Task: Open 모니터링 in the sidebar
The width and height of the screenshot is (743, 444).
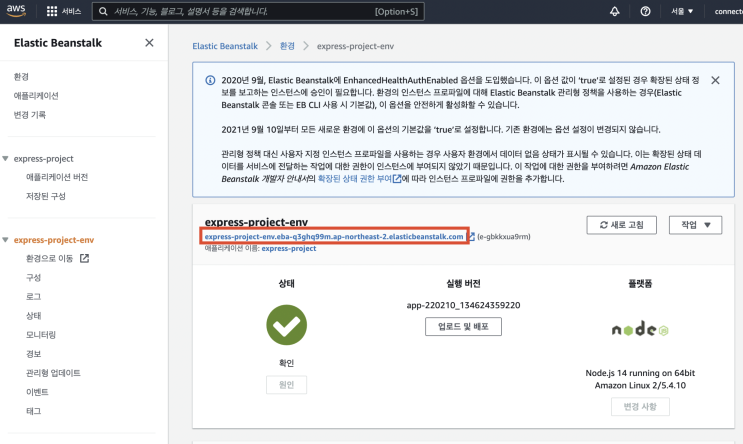Action: click(x=41, y=335)
